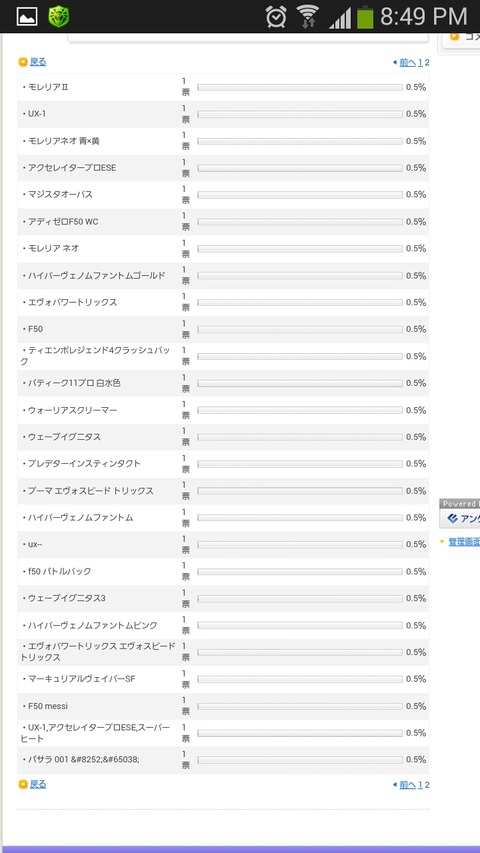
Task: Tap the Wi-Fi status icon
Action: (309, 16)
